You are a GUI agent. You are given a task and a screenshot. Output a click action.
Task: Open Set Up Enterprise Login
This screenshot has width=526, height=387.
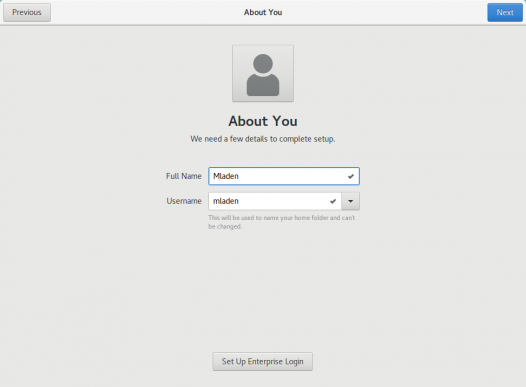click(x=262, y=361)
